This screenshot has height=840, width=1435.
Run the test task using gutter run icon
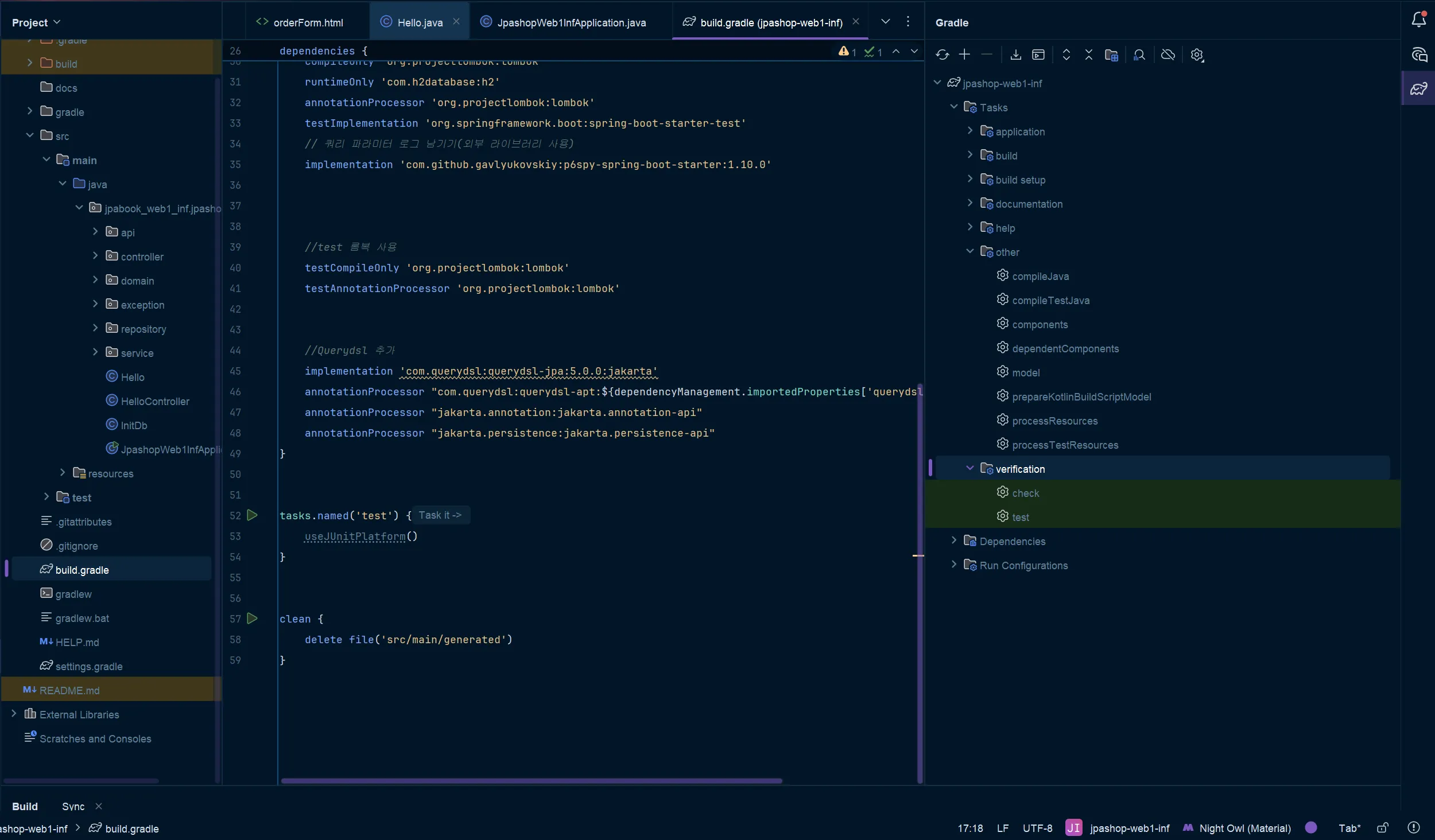click(253, 515)
